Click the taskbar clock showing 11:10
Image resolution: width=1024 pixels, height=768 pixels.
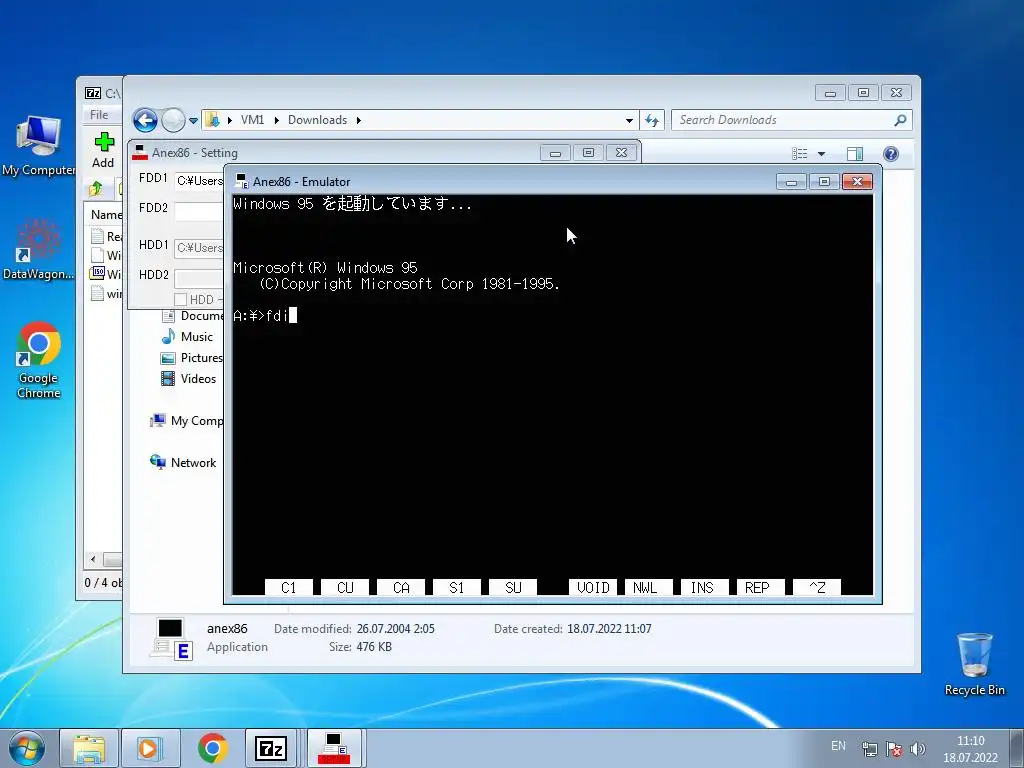pyautogui.click(x=970, y=748)
